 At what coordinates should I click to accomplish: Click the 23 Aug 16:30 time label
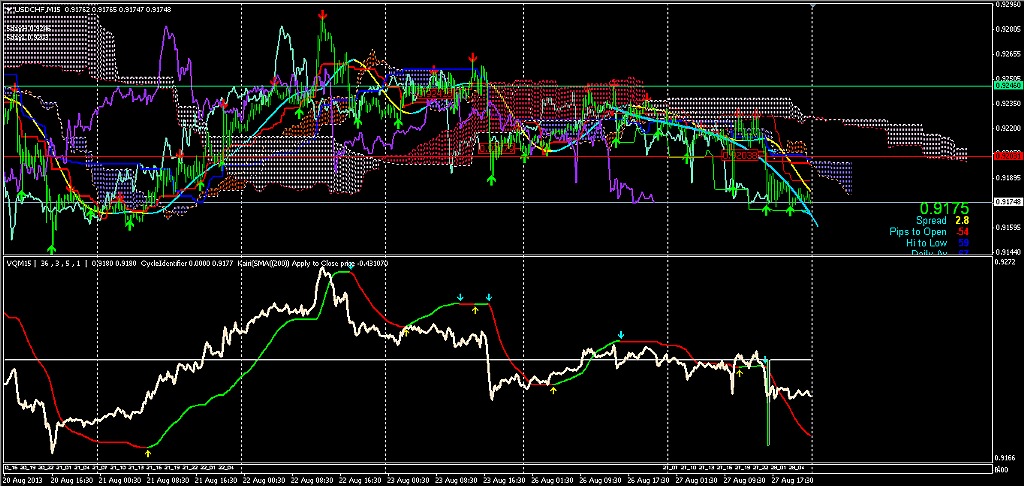502,479
